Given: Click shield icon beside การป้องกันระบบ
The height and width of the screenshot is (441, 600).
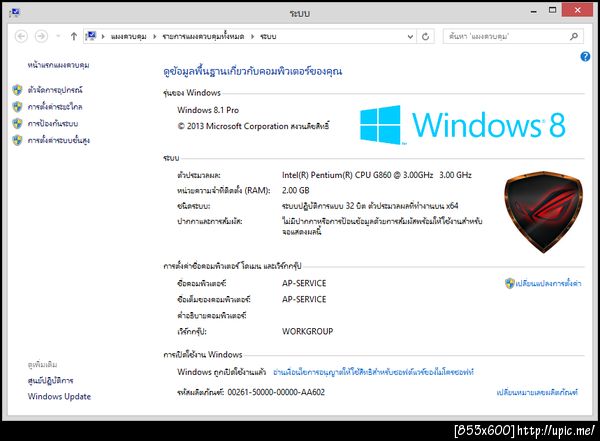Looking at the screenshot, I should tap(17, 124).
